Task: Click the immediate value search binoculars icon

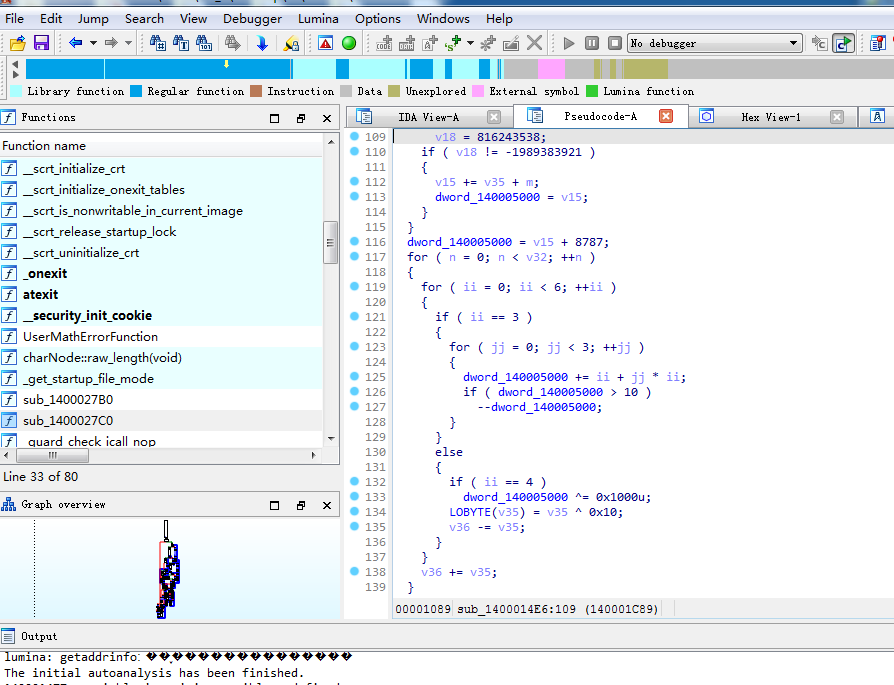Action: coord(158,43)
